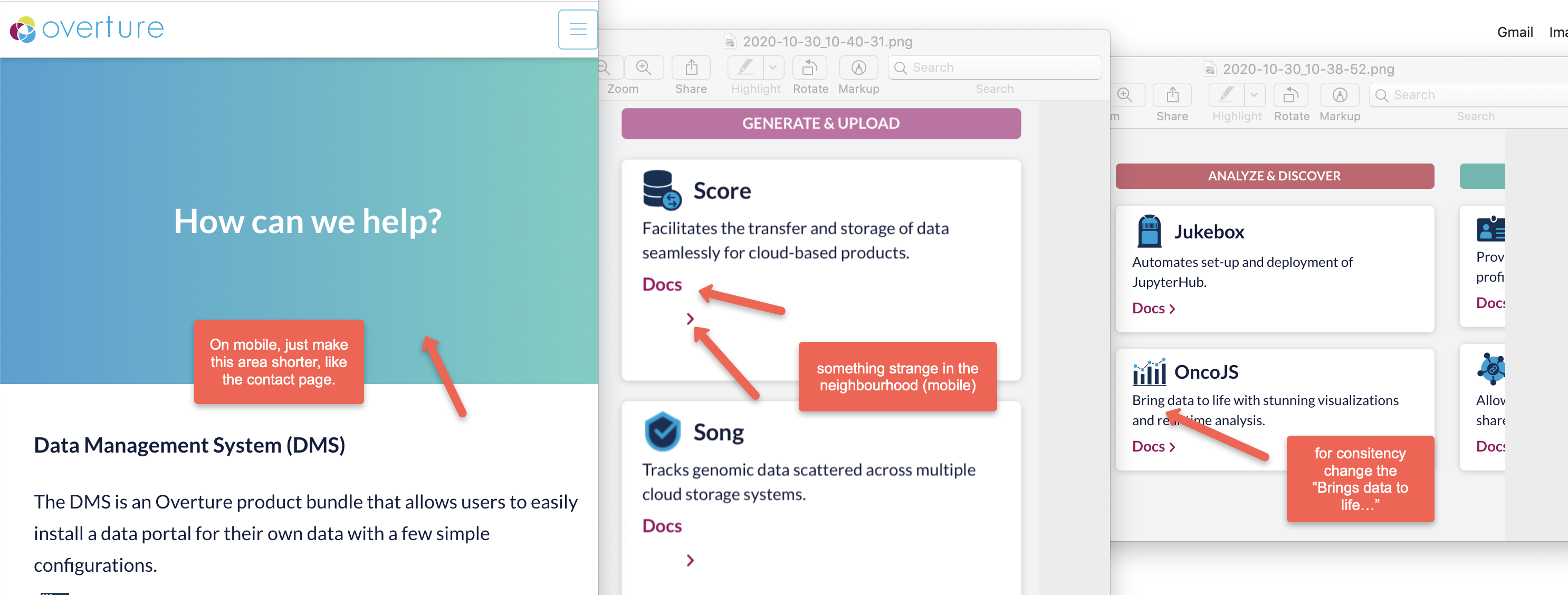
Task: Click the Song shield checkmark icon
Action: [662, 431]
